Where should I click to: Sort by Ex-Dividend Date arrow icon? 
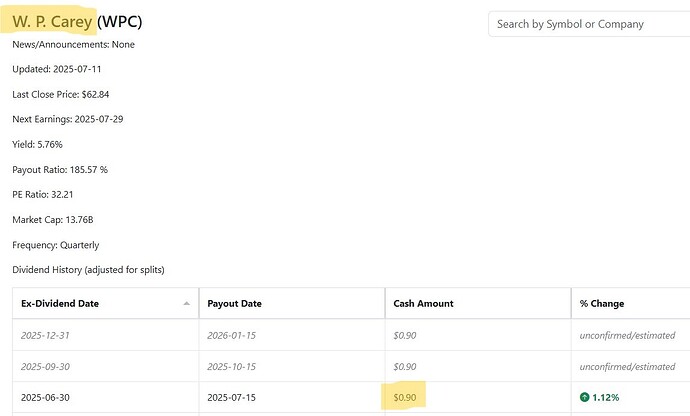(187, 303)
